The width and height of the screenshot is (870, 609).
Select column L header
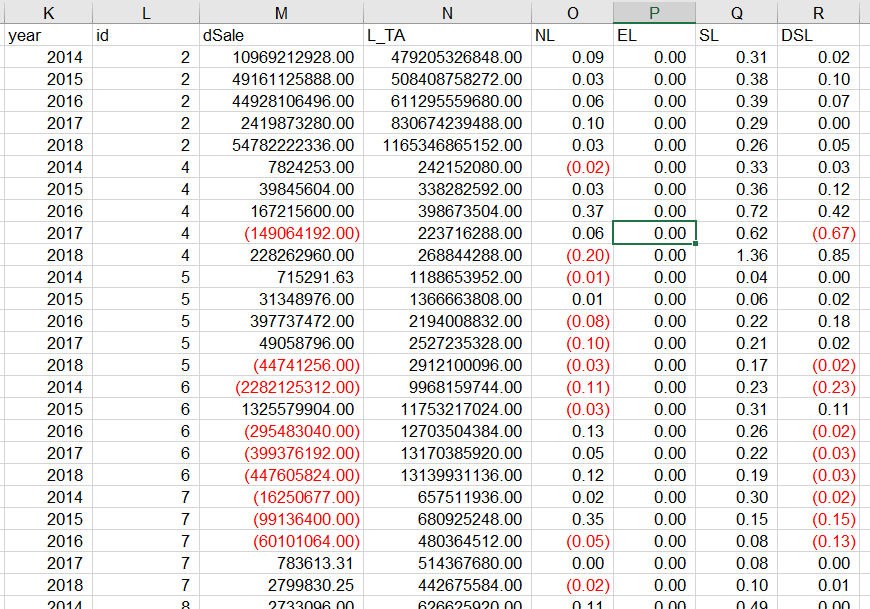[146, 12]
